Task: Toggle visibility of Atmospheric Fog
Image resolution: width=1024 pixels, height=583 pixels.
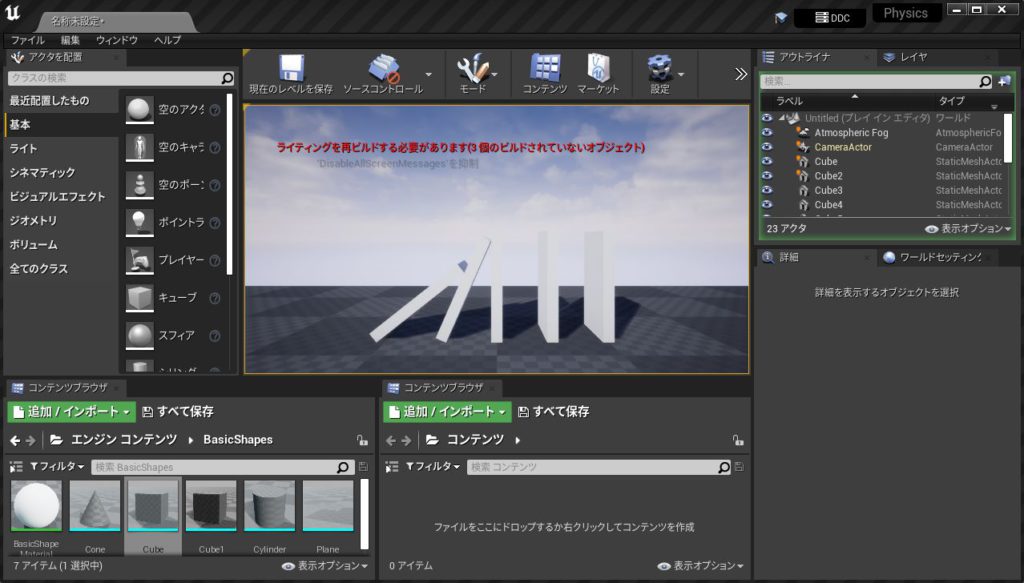Action: coord(767,133)
